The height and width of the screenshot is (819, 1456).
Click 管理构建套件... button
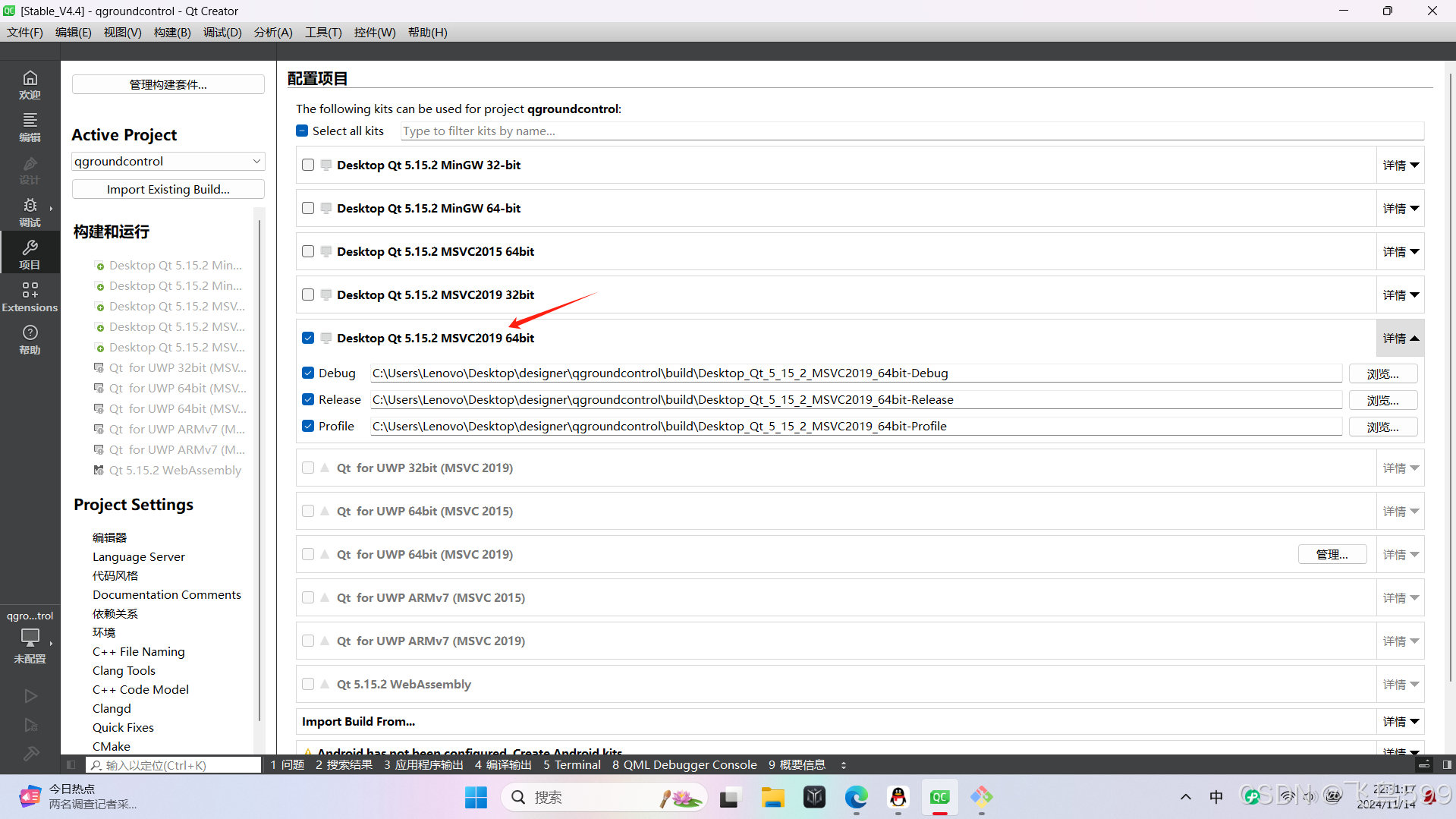tap(168, 84)
